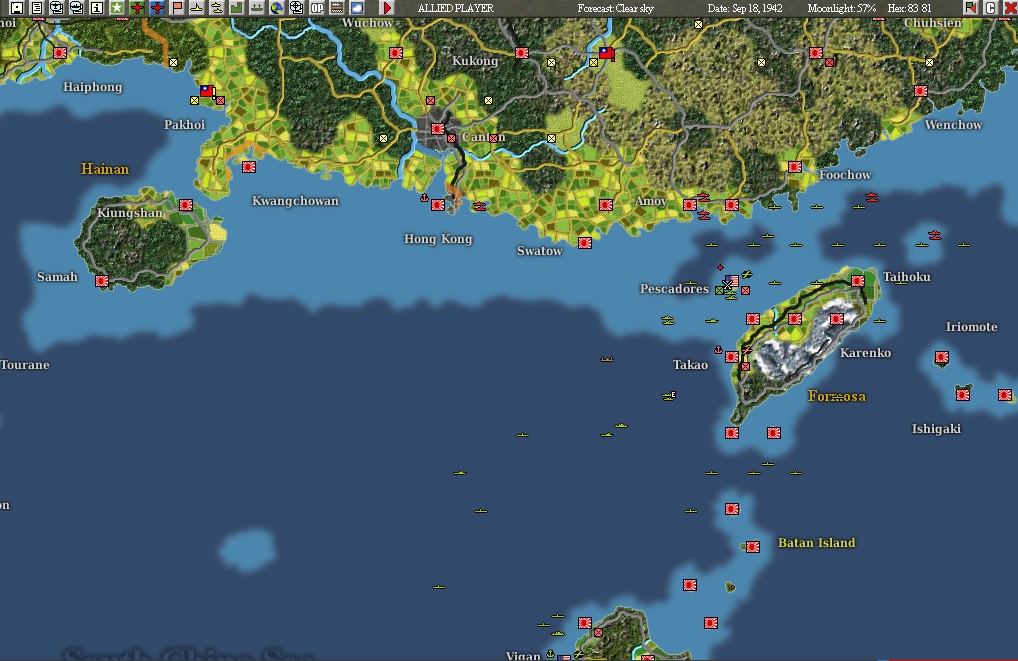Click the 'Amoy' map label
This screenshot has width=1018, height=661.
pos(651,201)
